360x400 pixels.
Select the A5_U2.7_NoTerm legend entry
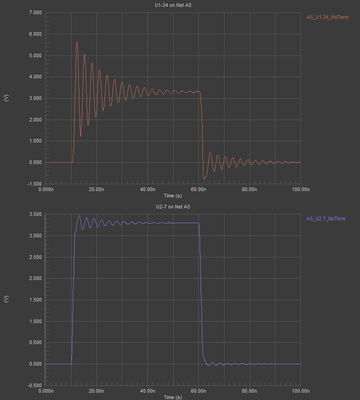click(x=326, y=219)
